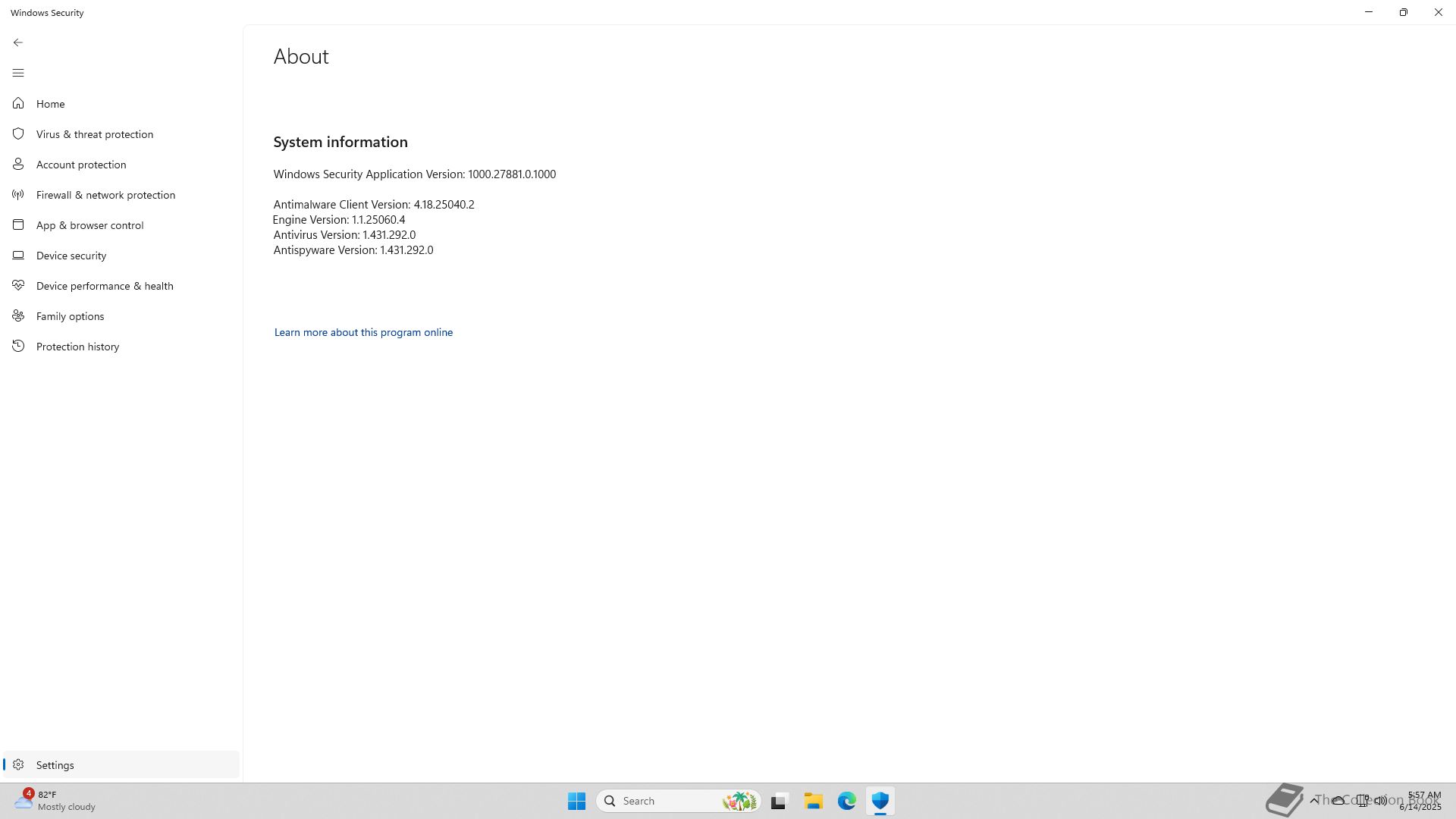Show hidden system tray icons chevron
Viewport: 1456px width, 819px height.
tap(1314, 800)
